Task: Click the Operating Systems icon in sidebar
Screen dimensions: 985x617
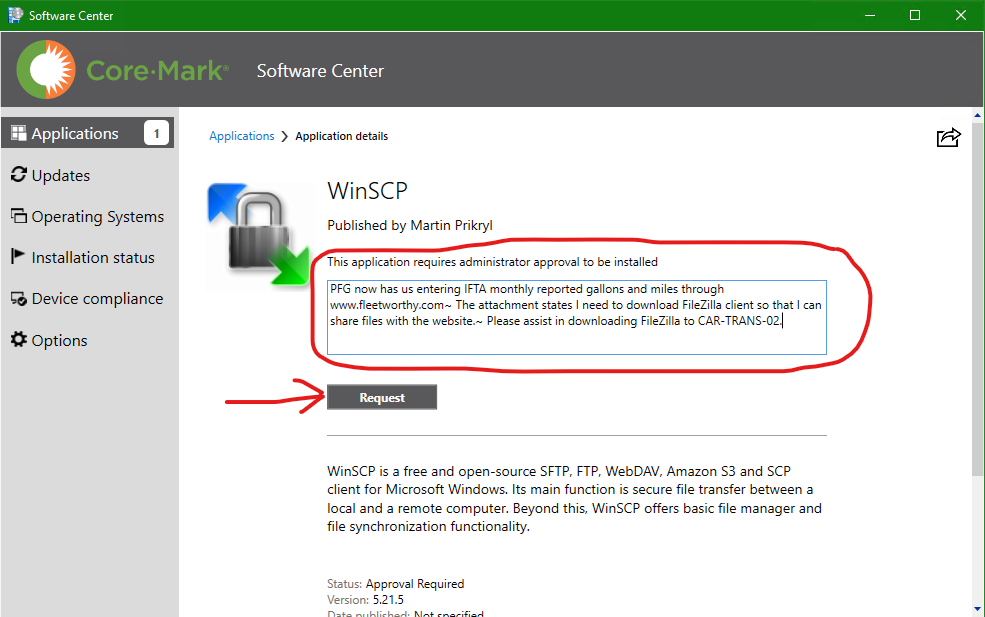Action: [x=19, y=216]
